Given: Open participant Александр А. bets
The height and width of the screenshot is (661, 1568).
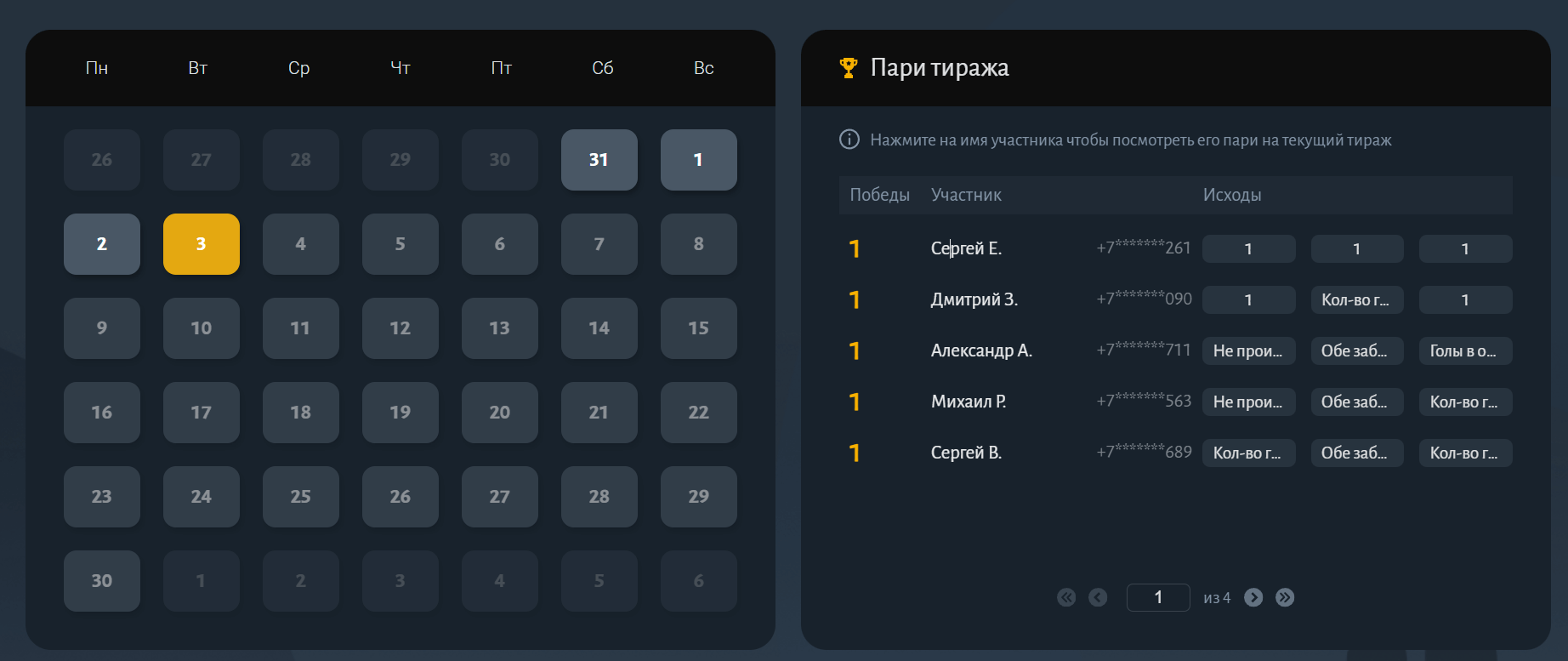Looking at the screenshot, I should click(981, 350).
